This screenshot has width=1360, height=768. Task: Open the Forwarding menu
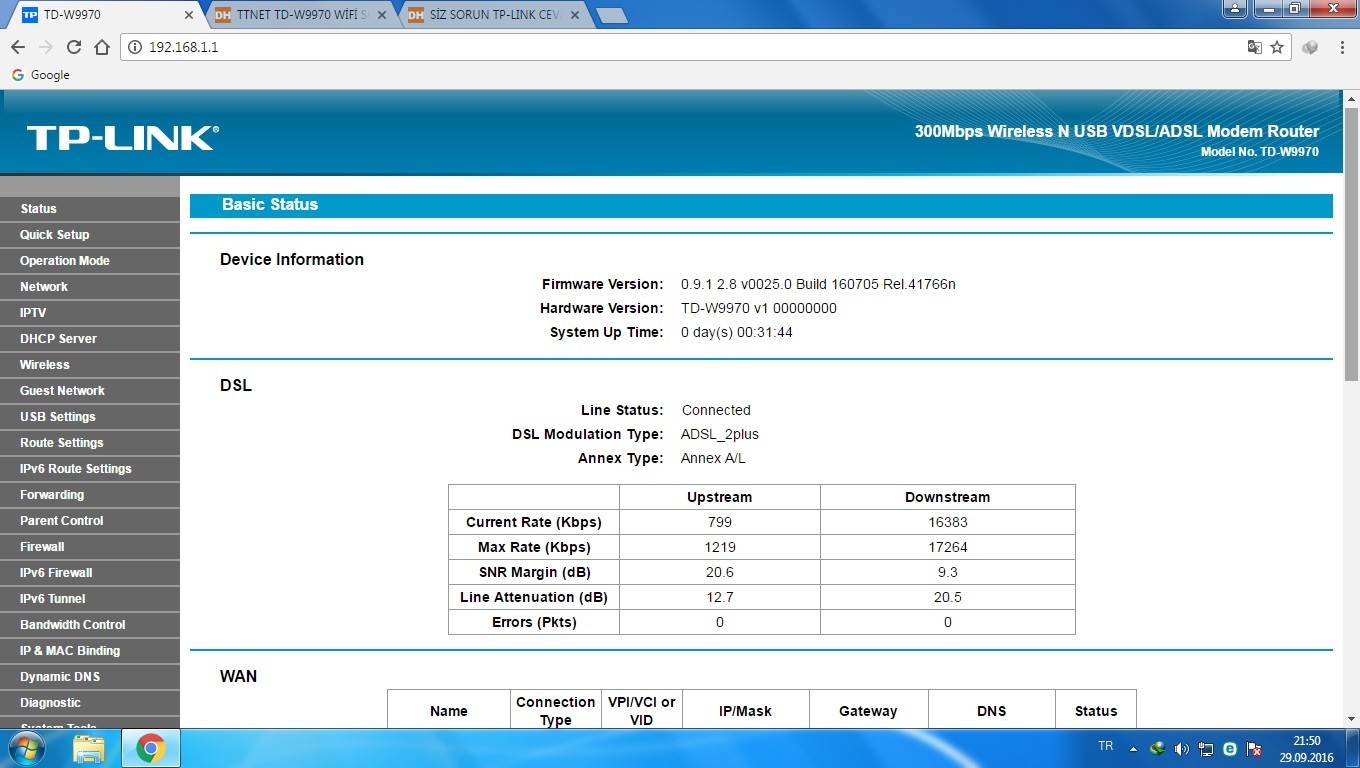tap(90, 494)
